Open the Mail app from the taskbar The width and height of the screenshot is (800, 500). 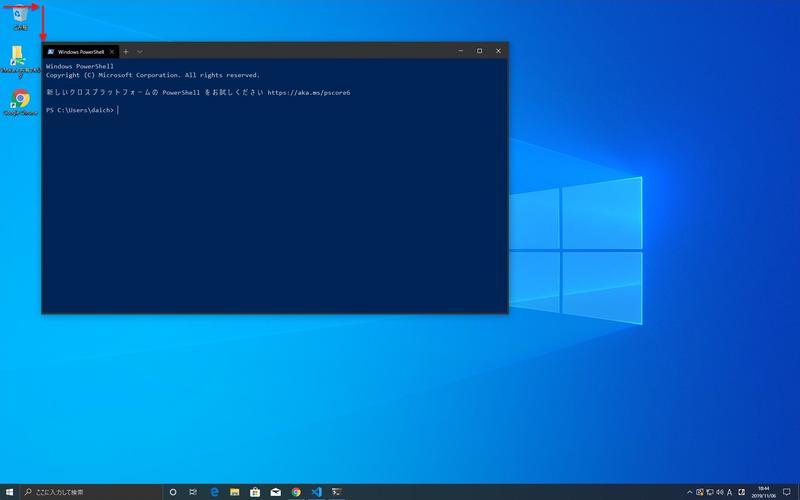point(276,492)
